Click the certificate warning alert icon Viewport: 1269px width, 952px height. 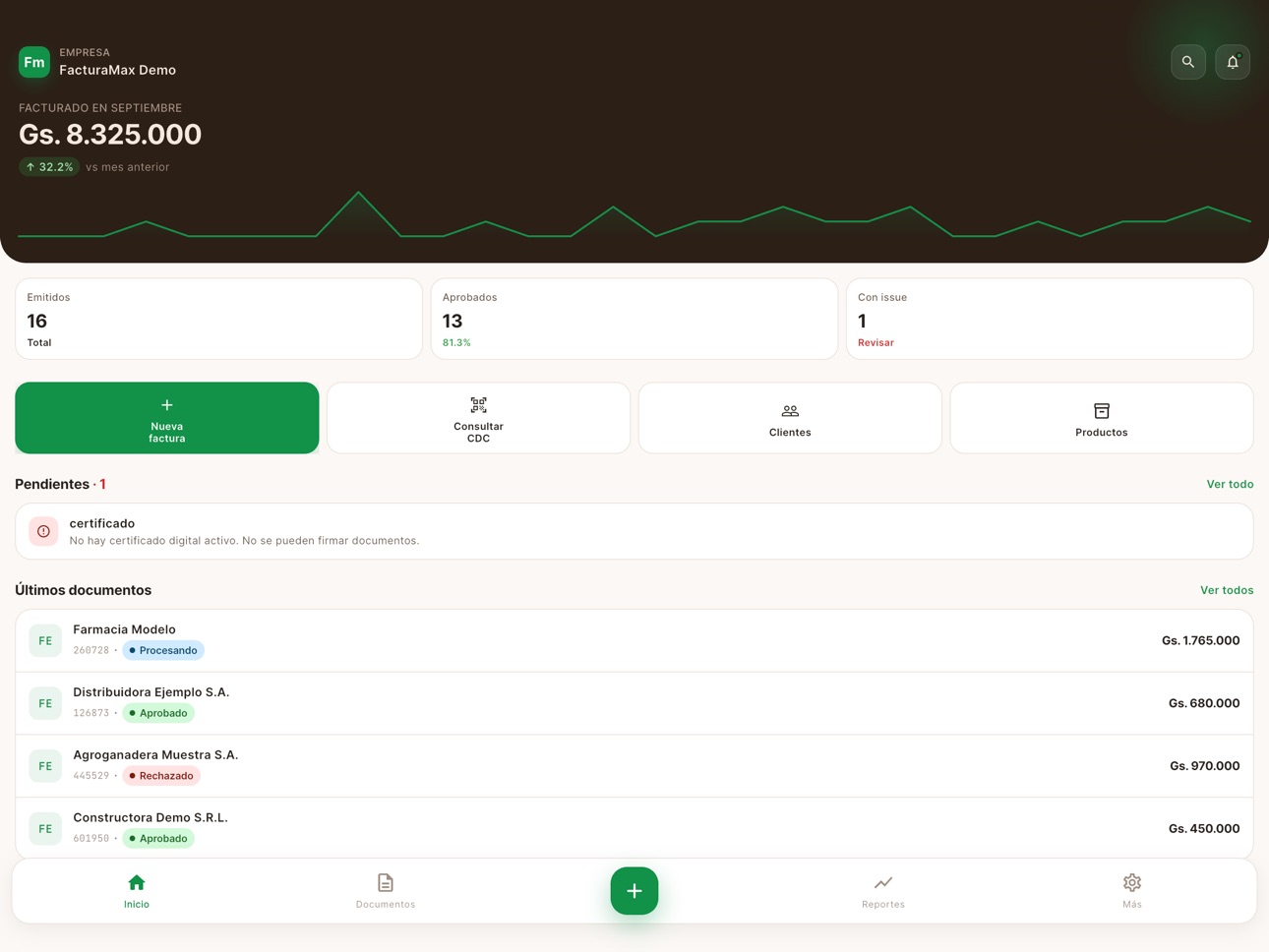43,531
